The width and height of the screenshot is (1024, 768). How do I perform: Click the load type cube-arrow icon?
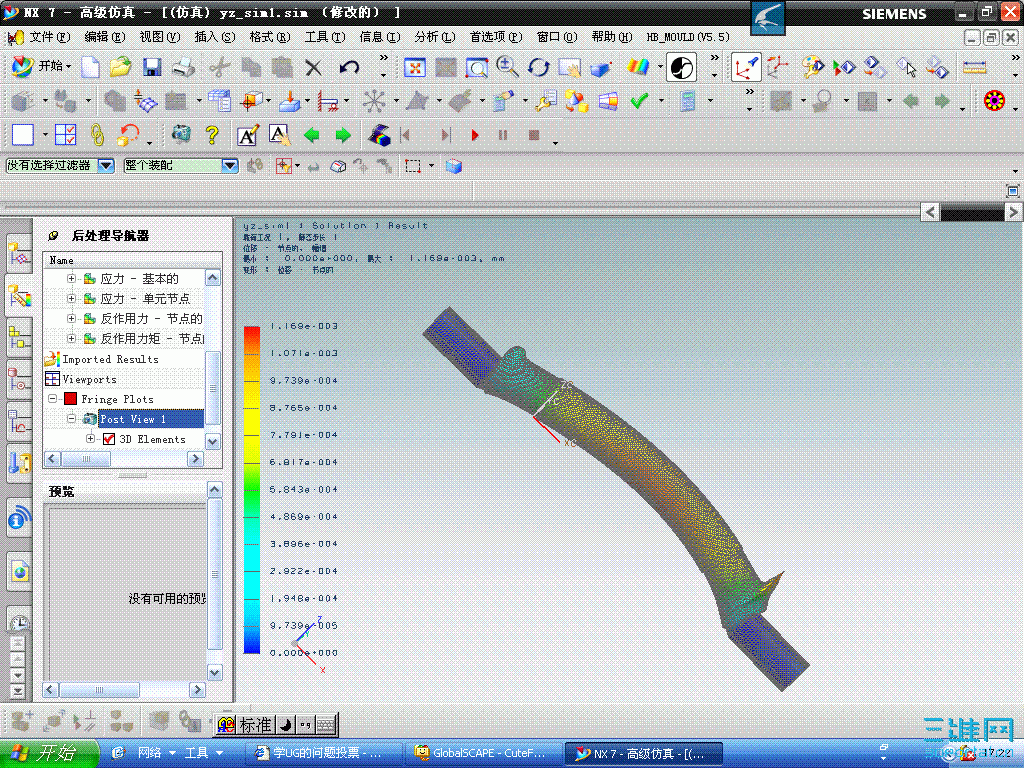click(x=289, y=101)
